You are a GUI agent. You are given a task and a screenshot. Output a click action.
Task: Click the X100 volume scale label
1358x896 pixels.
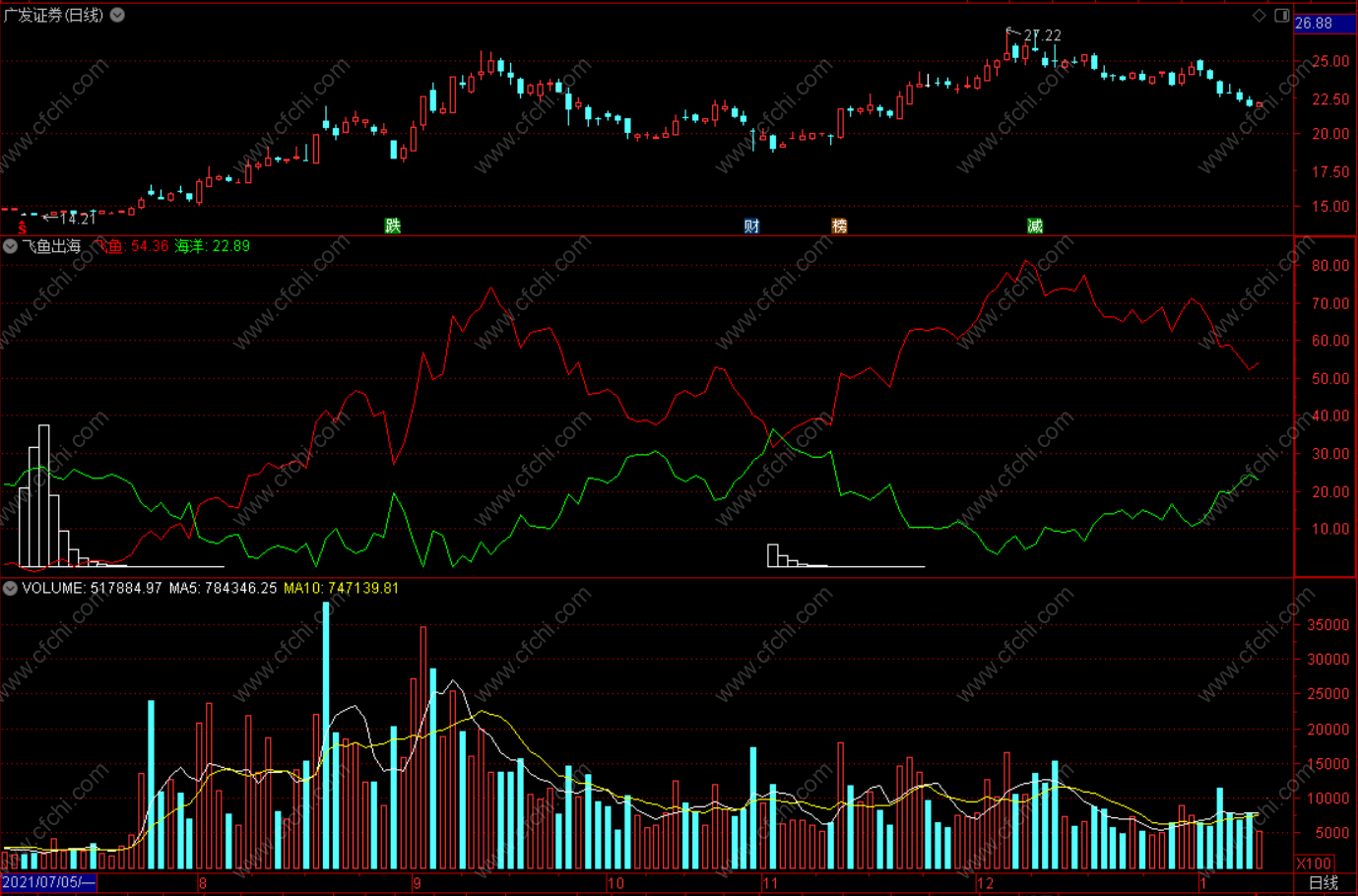point(1315,864)
